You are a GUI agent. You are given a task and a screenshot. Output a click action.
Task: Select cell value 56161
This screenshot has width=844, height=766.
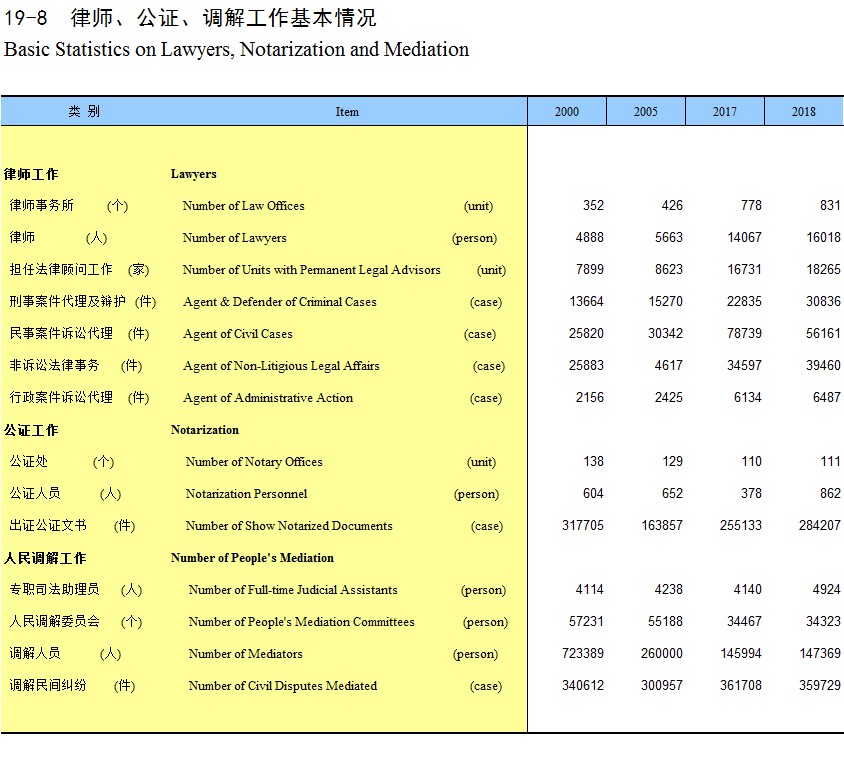click(823, 333)
